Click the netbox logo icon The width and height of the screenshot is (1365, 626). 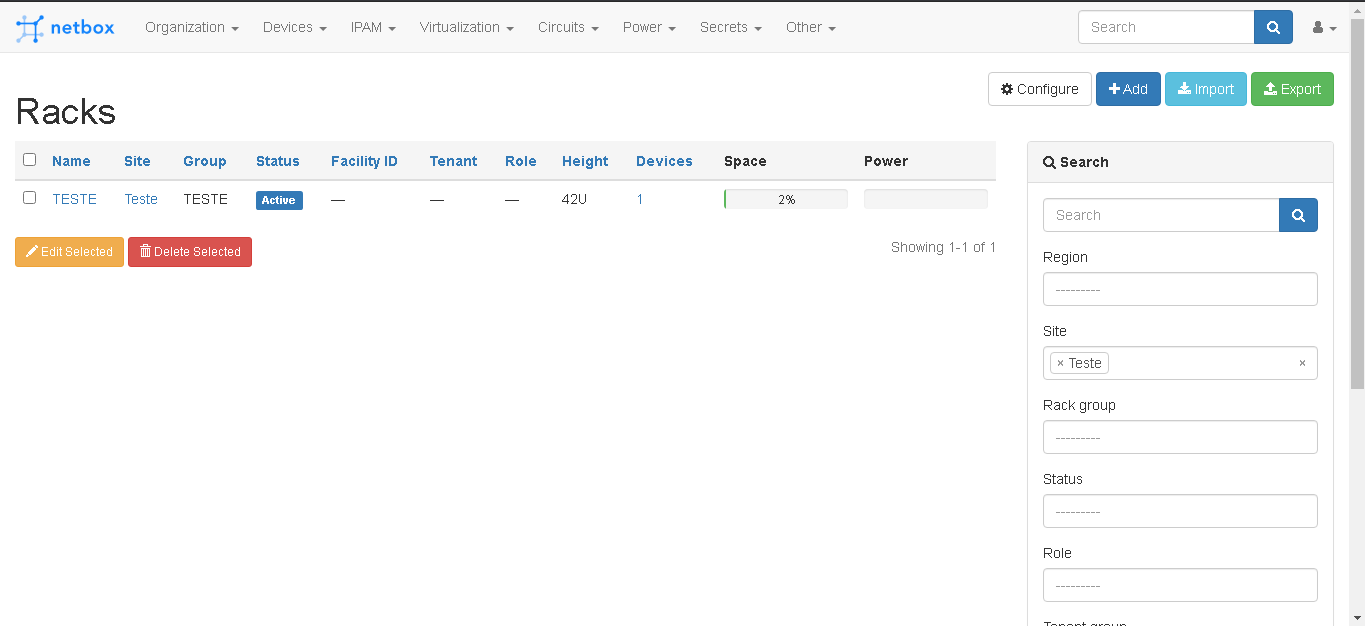pyautogui.click(x=28, y=27)
